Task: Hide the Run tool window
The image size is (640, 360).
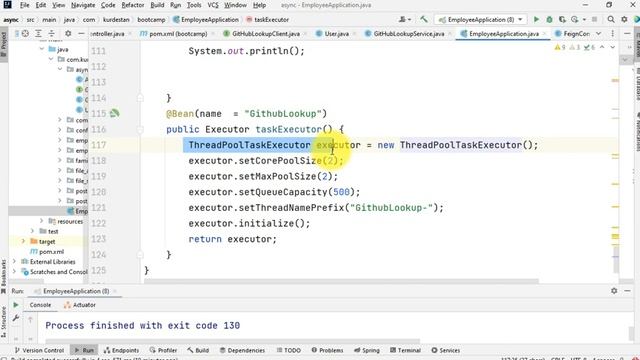Action: point(627,291)
